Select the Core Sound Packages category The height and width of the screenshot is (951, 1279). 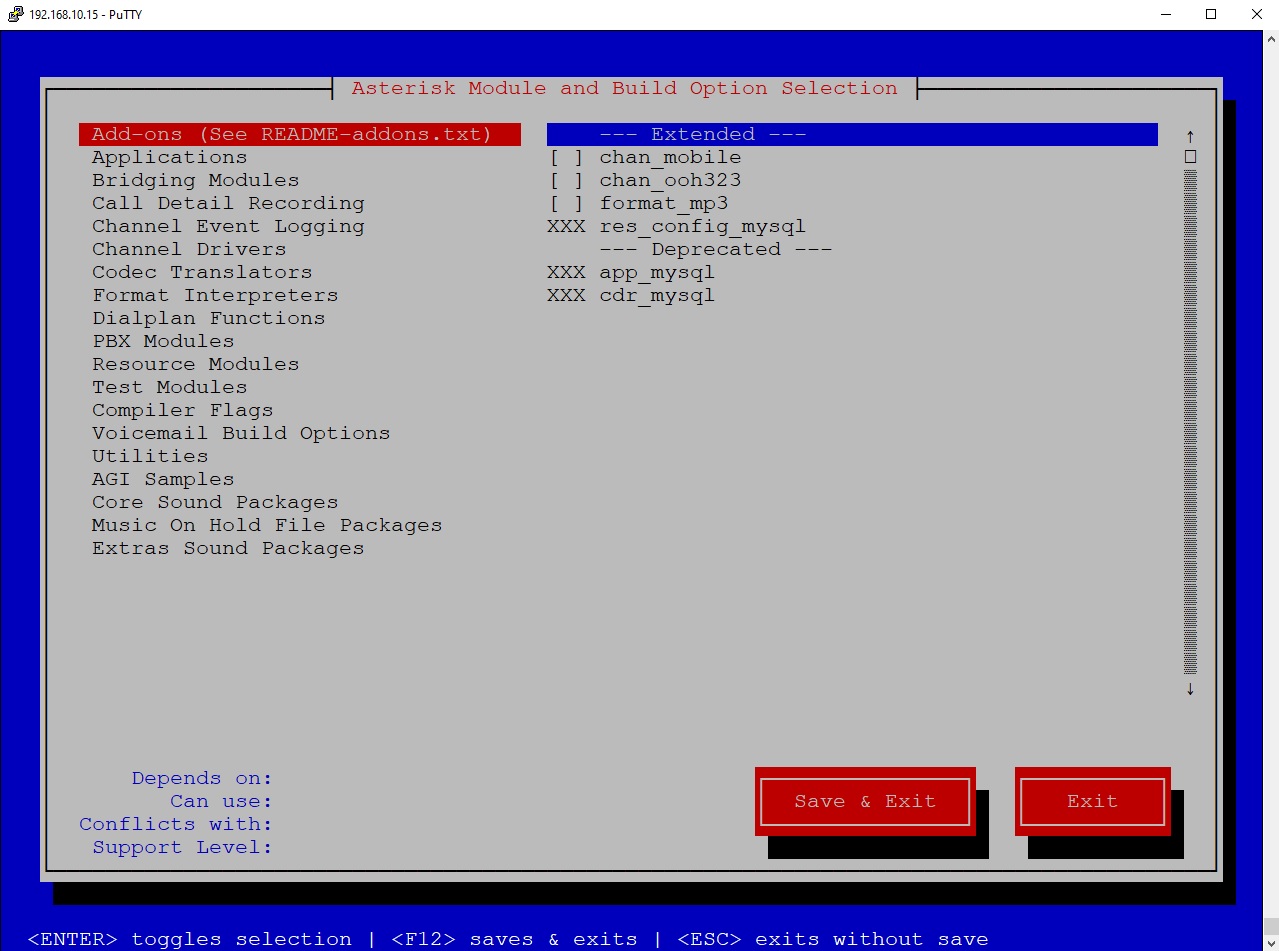[x=215, y=502]
